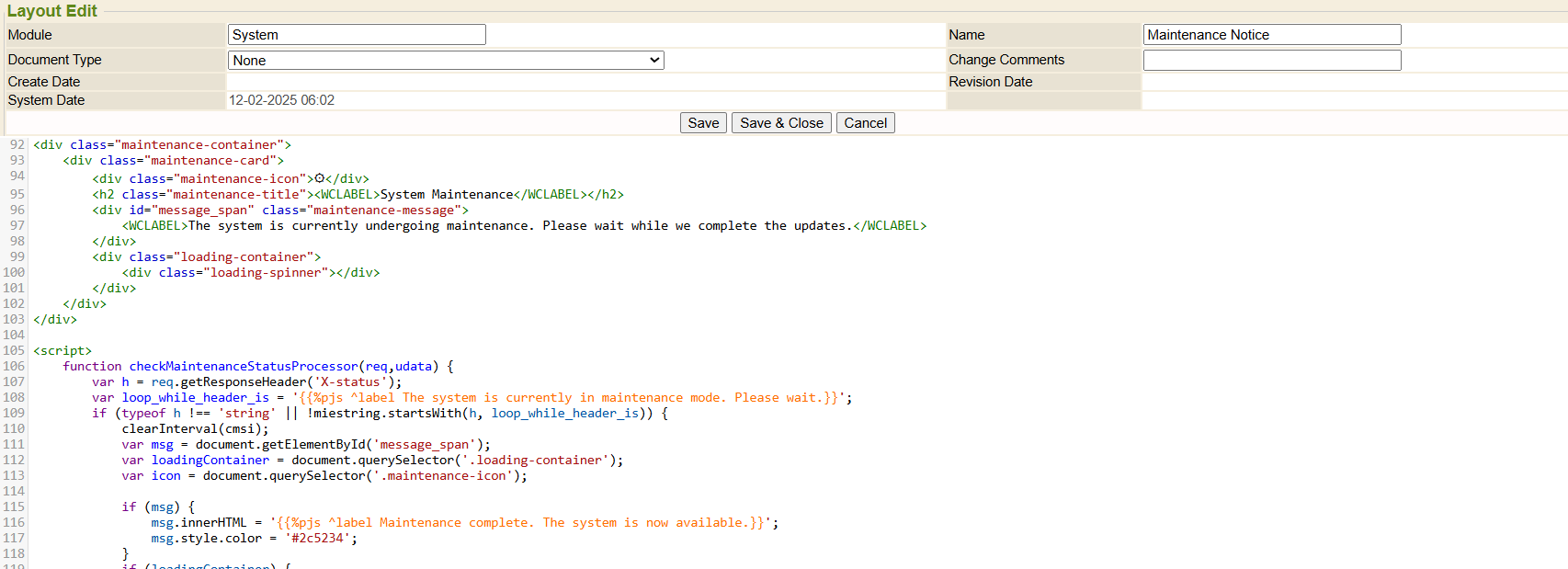Place cursor on the opening script tag

[62, 351]
